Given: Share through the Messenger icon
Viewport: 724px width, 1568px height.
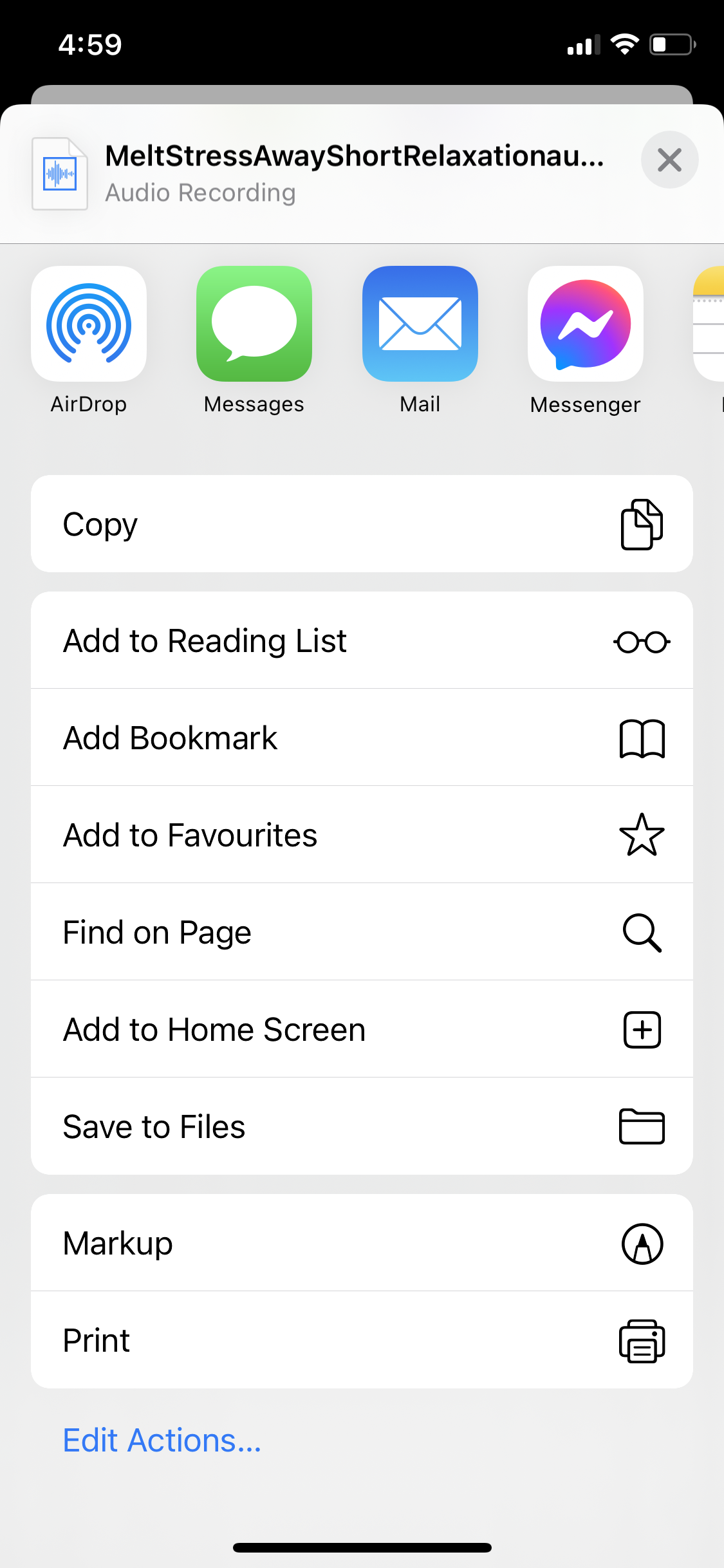Looking at the screenshot, I should (585, 324).
